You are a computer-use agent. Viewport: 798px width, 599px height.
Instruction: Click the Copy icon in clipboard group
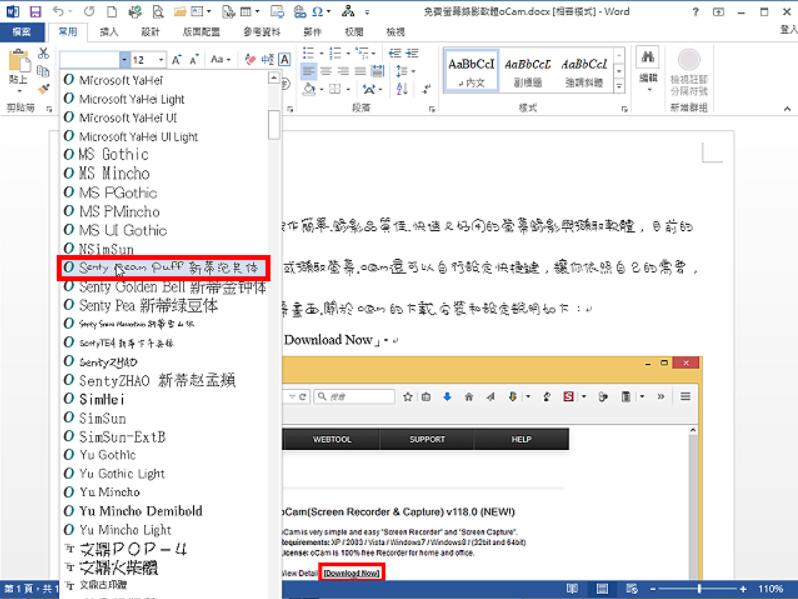(x=43, y=71)
